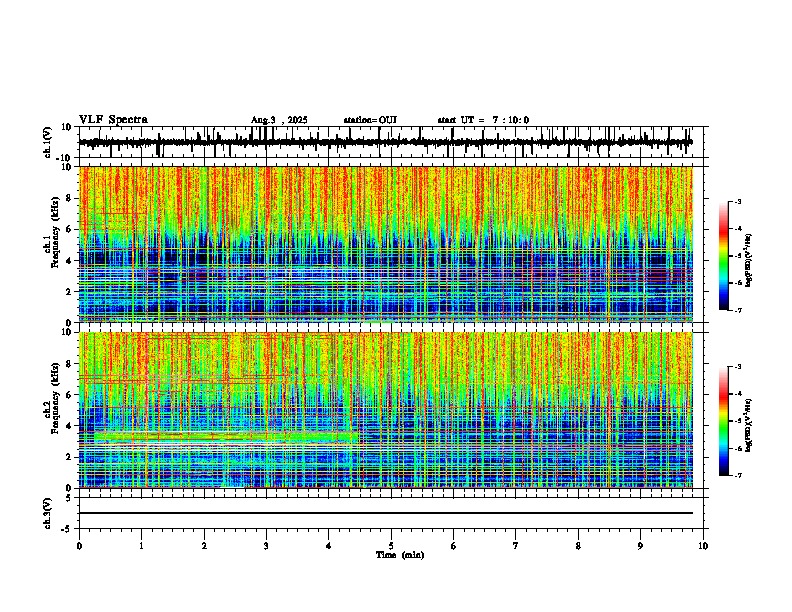
Task: Select the "ch.1 Frequency (kHz)" axis label
Action: point(51,232)
